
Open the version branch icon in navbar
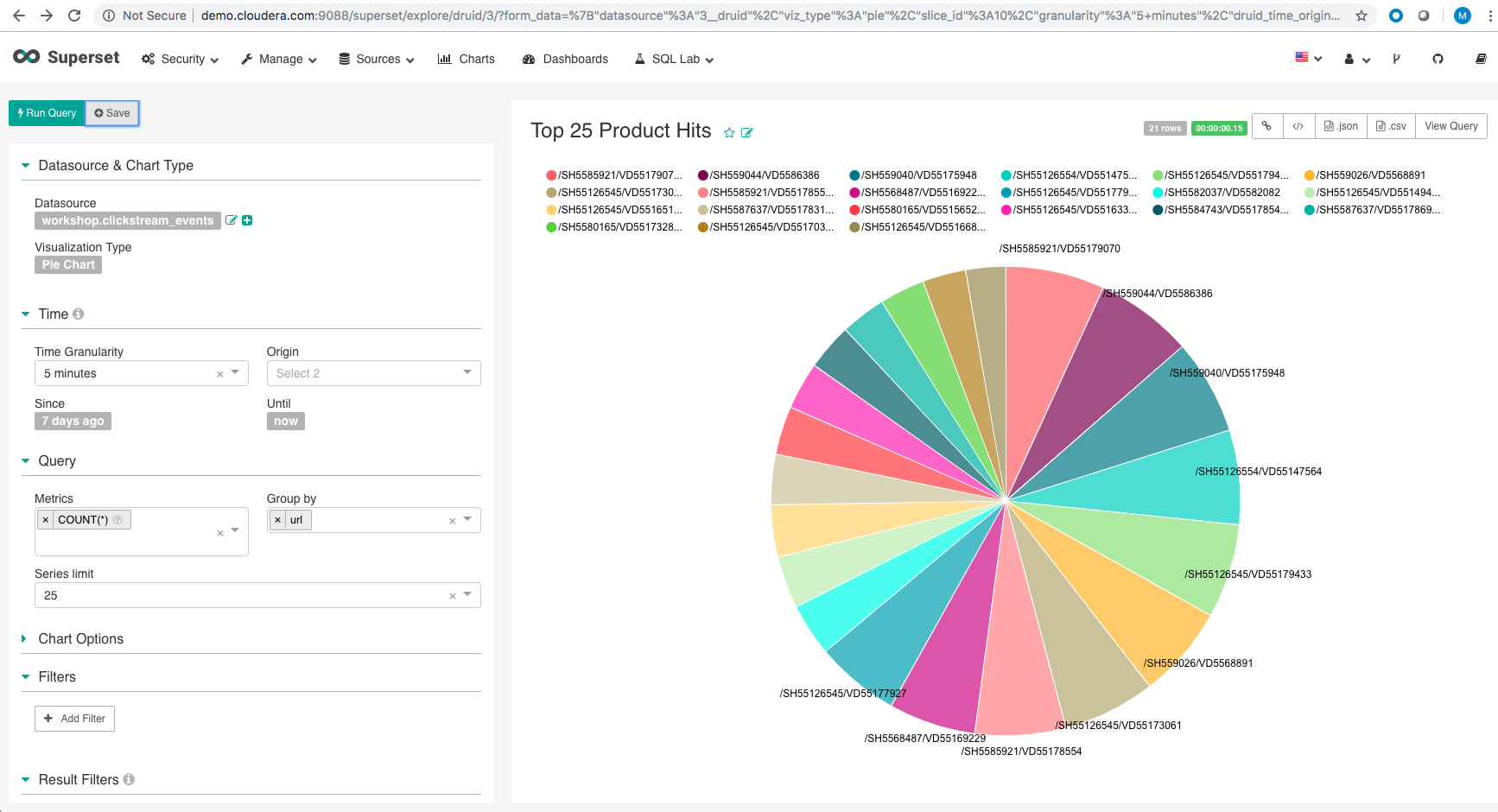[x=1396, y=59]
